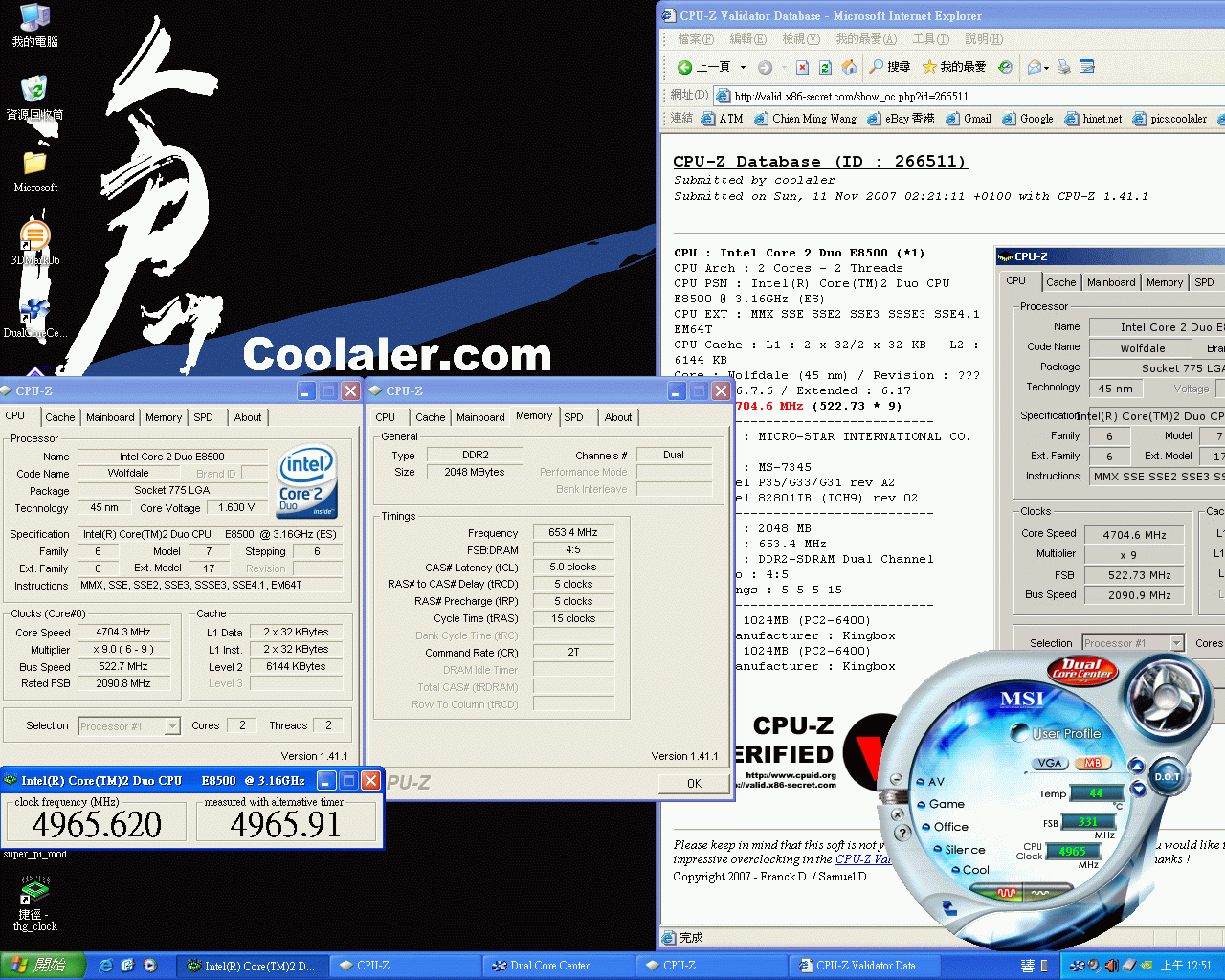Click the Internet Explorer stop loading icon
This screenshot has height=980, width=1225.
(x=802, y=67)
